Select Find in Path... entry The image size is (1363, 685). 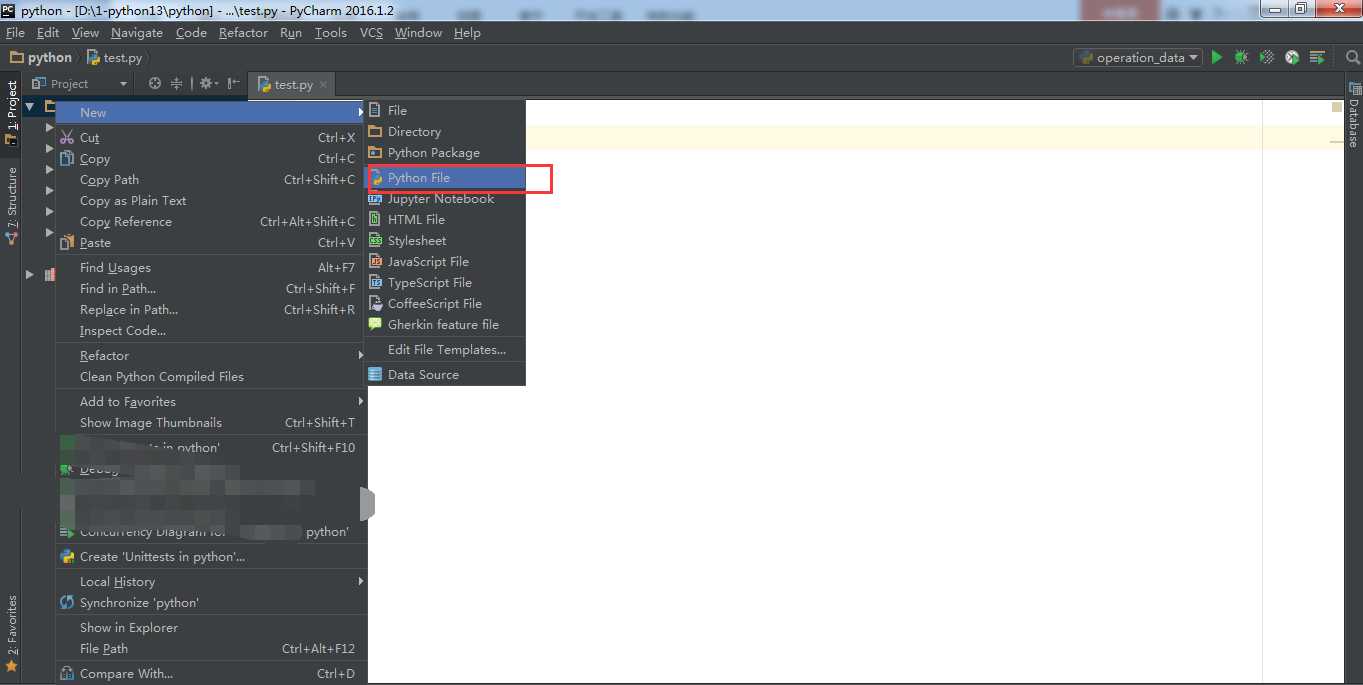click(211, 288)
